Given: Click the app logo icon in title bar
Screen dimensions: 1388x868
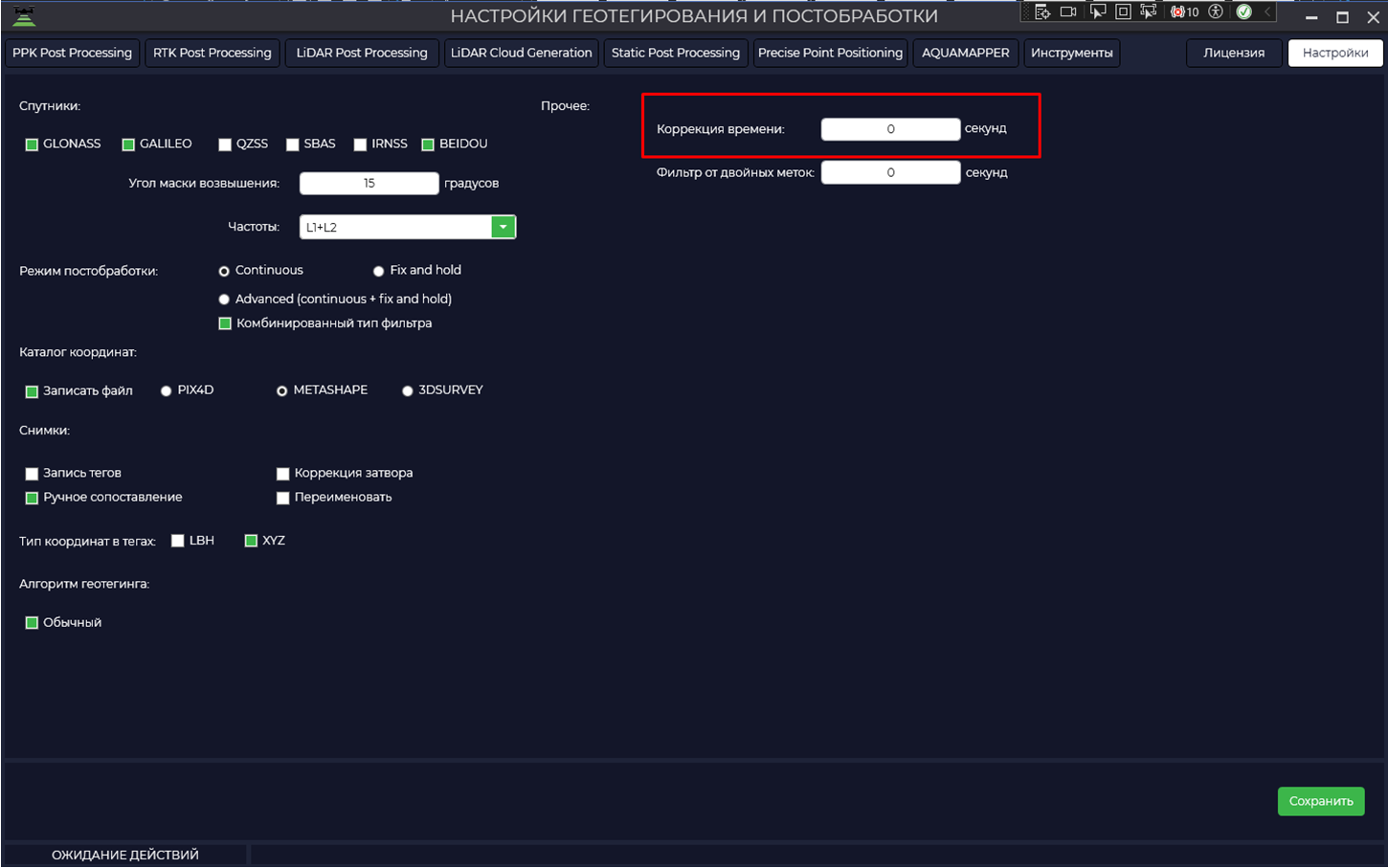Looking at the screenshot, I should (x=24, y=15).
